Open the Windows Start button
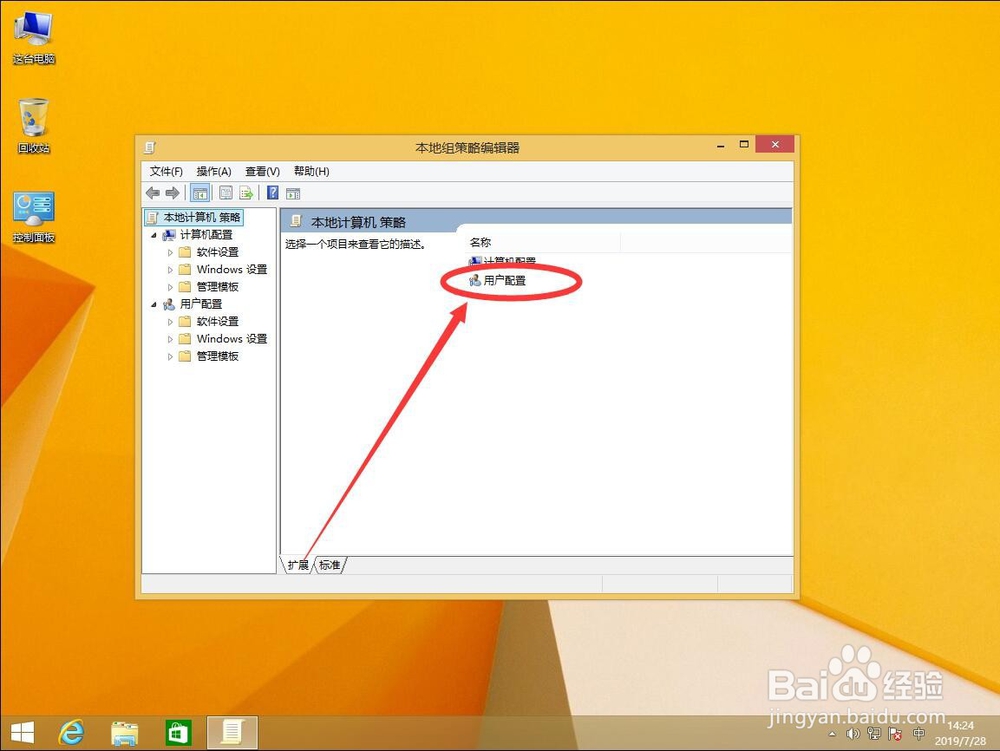Image resolution: width=1000 pixels, height=751 pixels. 22,733
